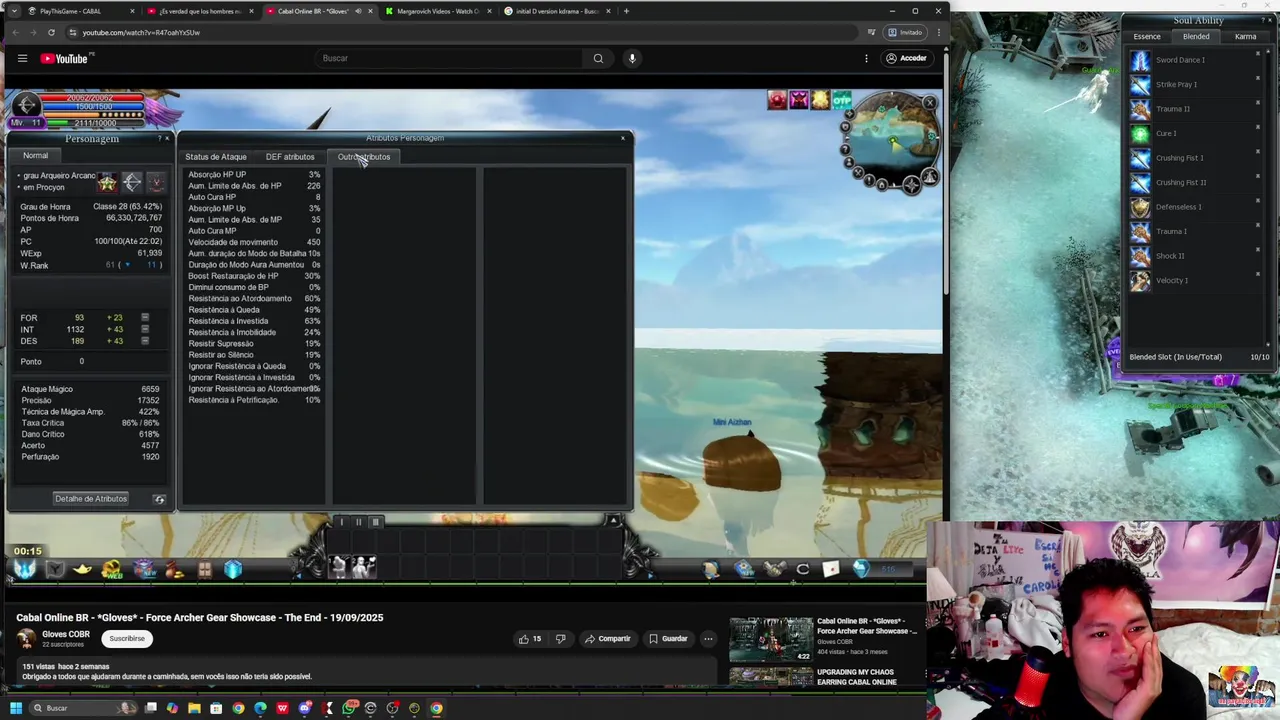Click the Sword Dance I skill icon
This screenshot has width=1280, height=720.
coord(1140,60)
